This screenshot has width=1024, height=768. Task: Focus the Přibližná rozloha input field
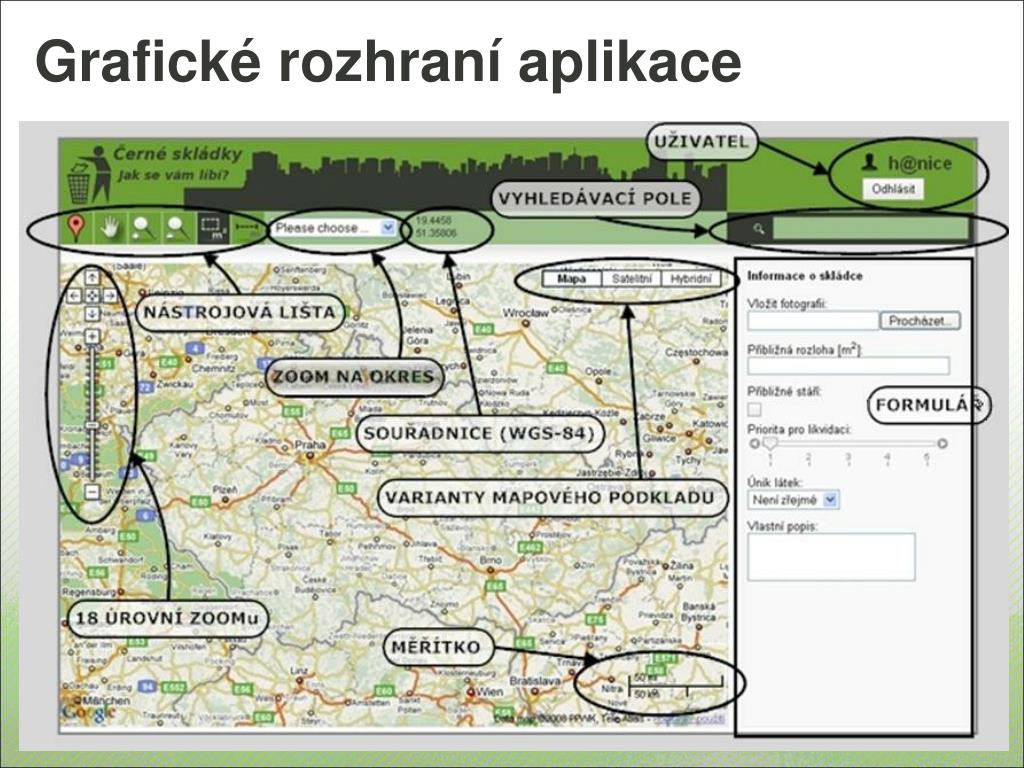click(x=848, y=366)
